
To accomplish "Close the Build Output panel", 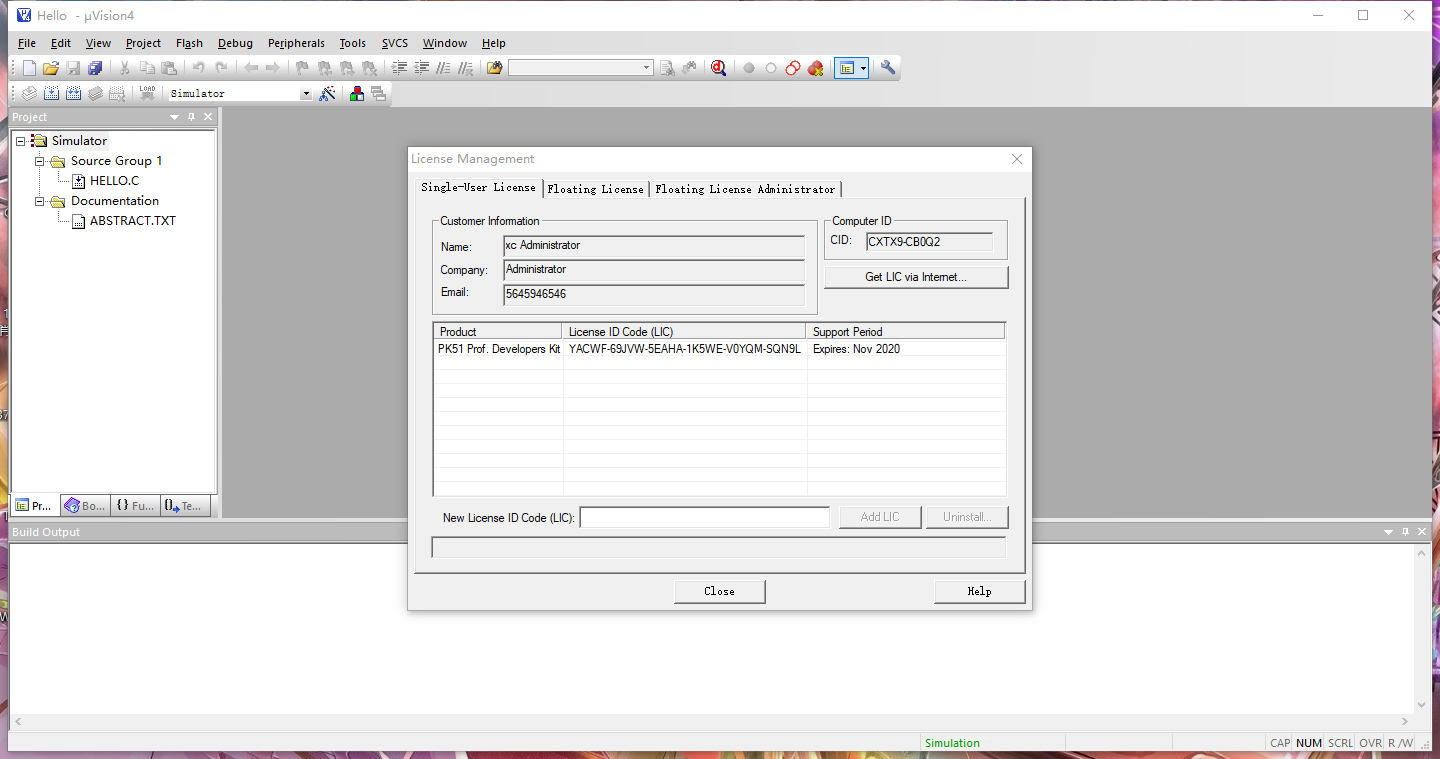I will (x=1421, y=532).
